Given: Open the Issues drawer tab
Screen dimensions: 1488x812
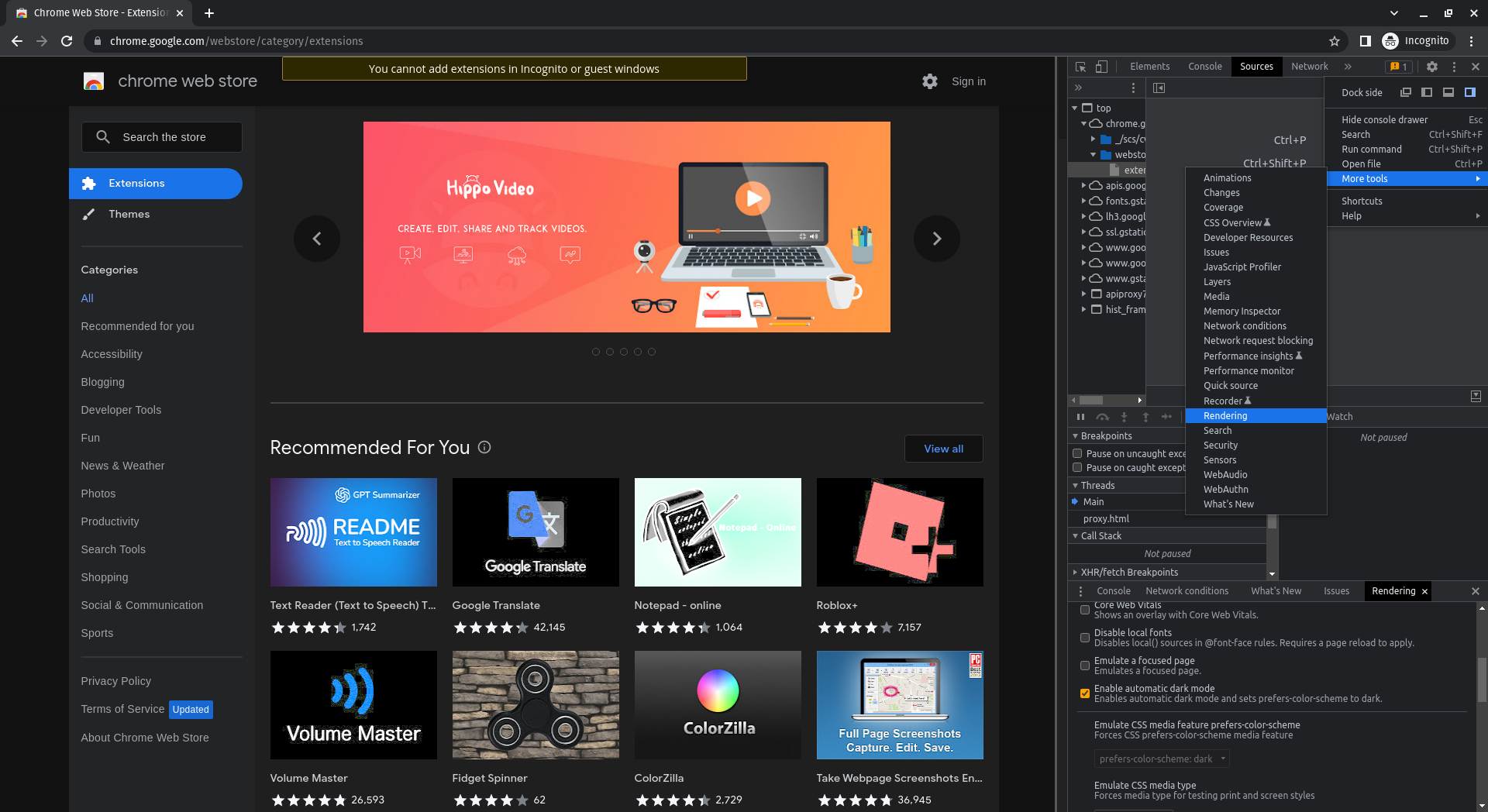Looking at the screenshot, I should click(x=1336, y=591).
